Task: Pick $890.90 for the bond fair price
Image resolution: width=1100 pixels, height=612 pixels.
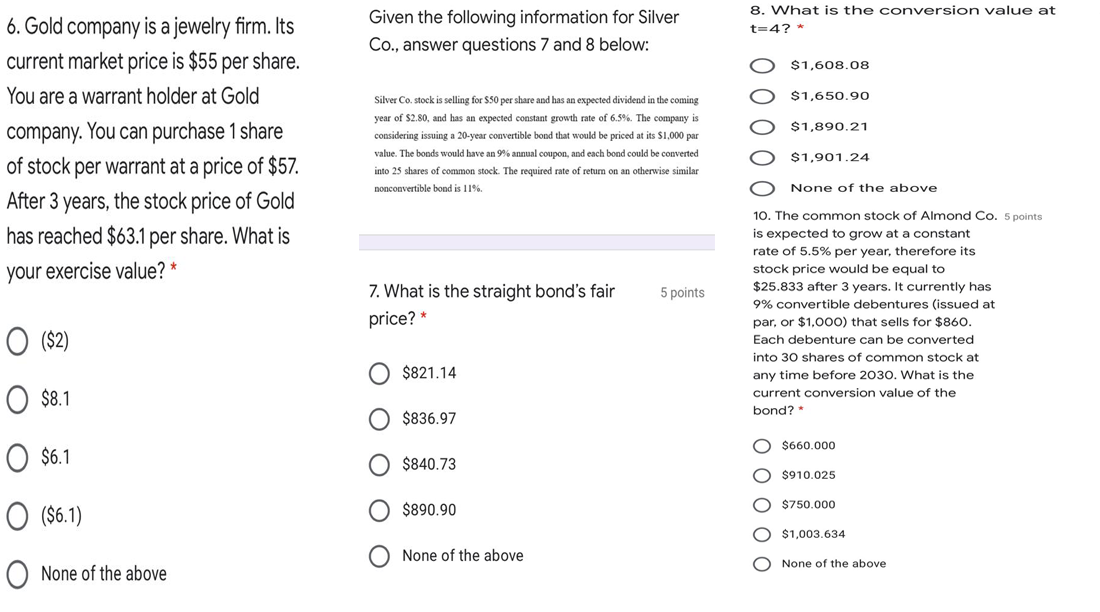Action: [x=379, y=510]
